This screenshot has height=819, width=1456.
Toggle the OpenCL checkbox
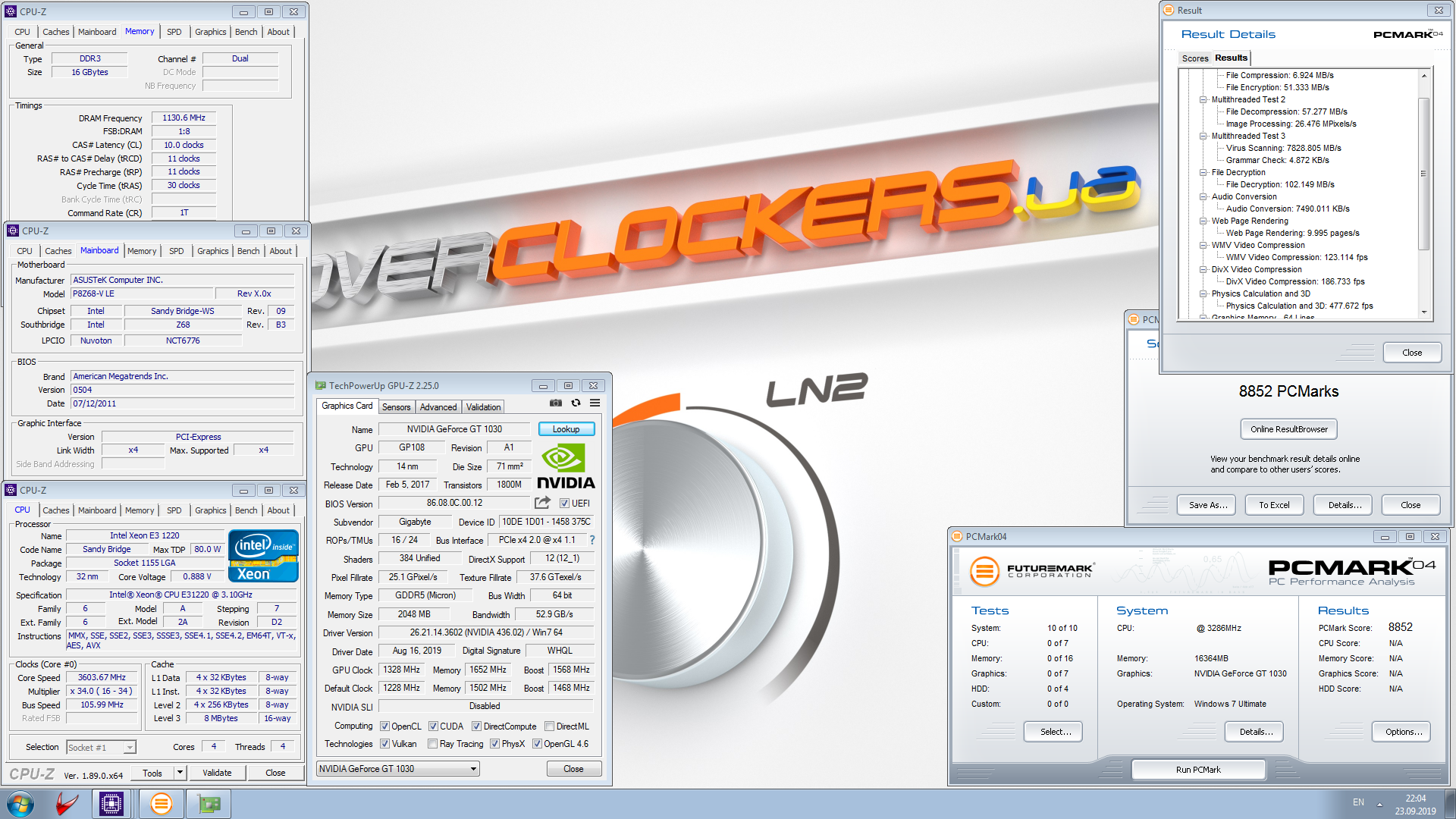[384, 726]
